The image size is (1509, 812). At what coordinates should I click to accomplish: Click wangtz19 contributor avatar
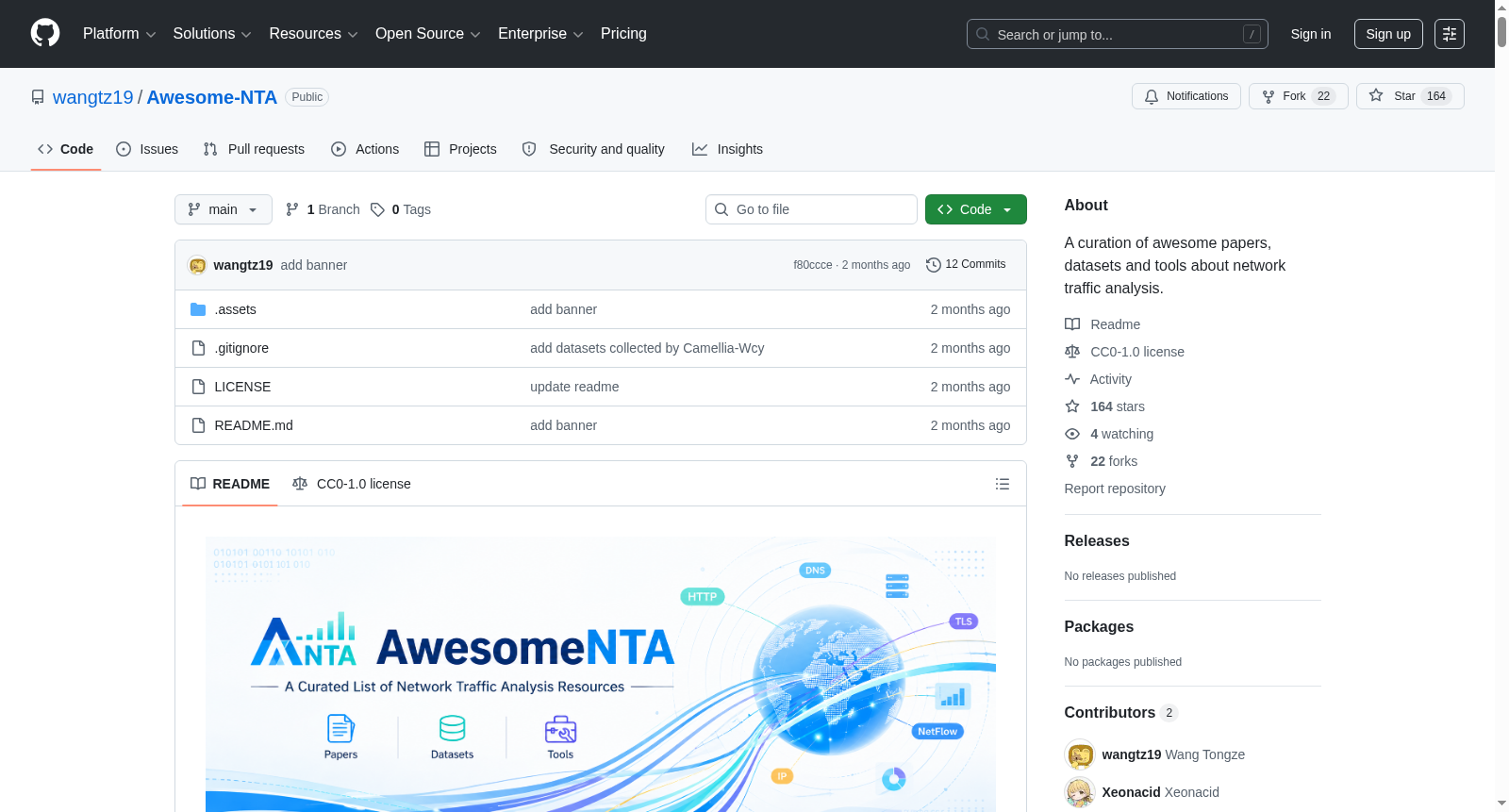click(x=1080, y=754)
